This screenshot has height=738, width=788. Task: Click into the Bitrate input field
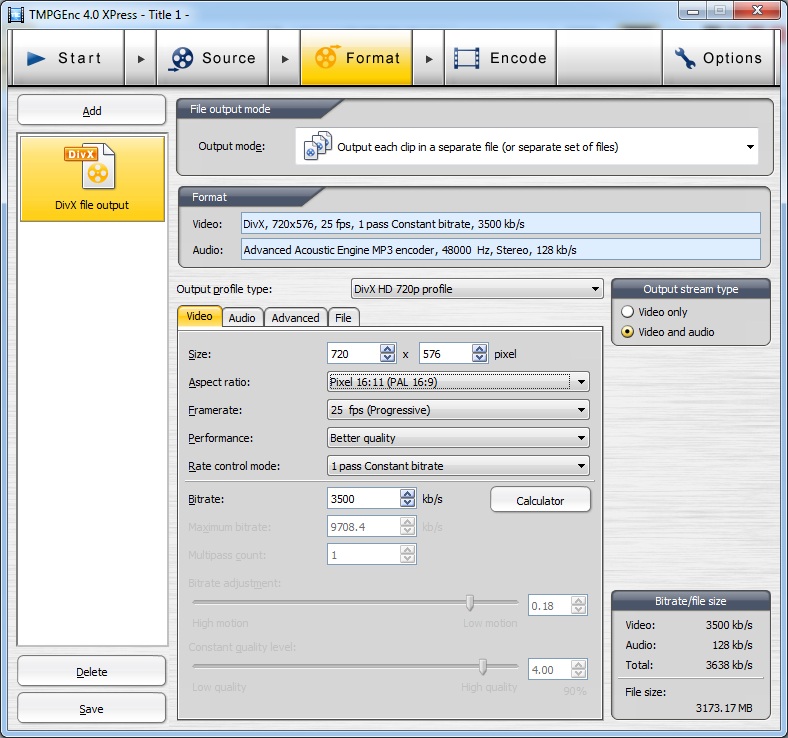(363, 499)
